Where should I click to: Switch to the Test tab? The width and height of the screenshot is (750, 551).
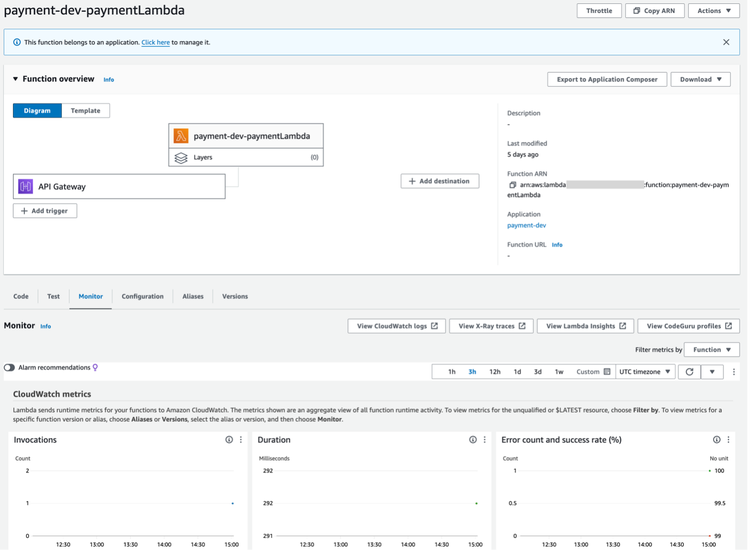tap(54, 297)
